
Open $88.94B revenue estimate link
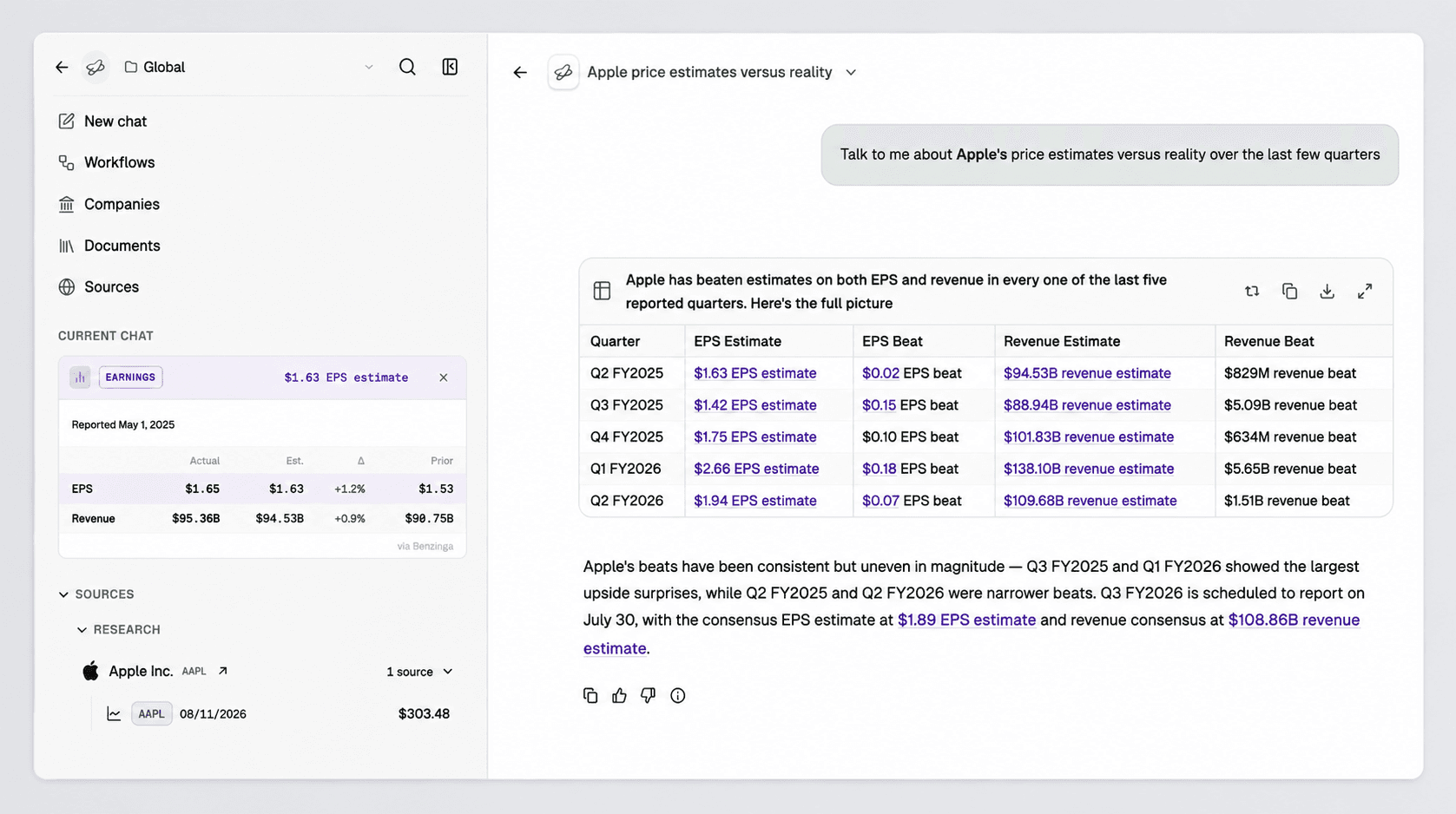[x=1087, y=405]
